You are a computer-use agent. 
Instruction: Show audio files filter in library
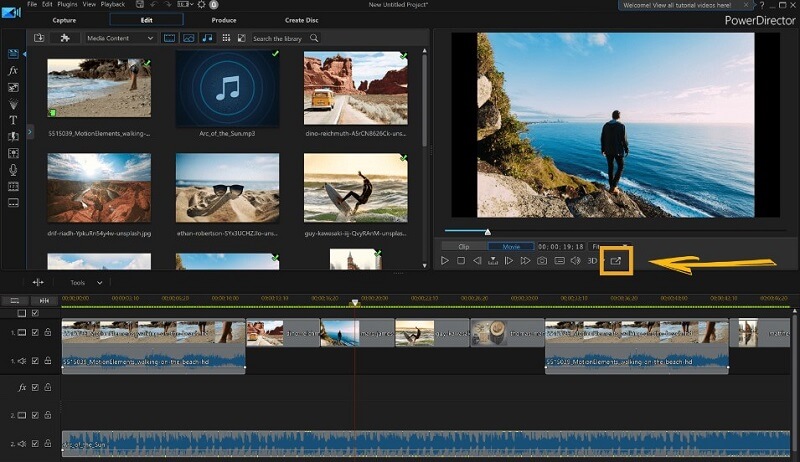[x=207, y=38]
